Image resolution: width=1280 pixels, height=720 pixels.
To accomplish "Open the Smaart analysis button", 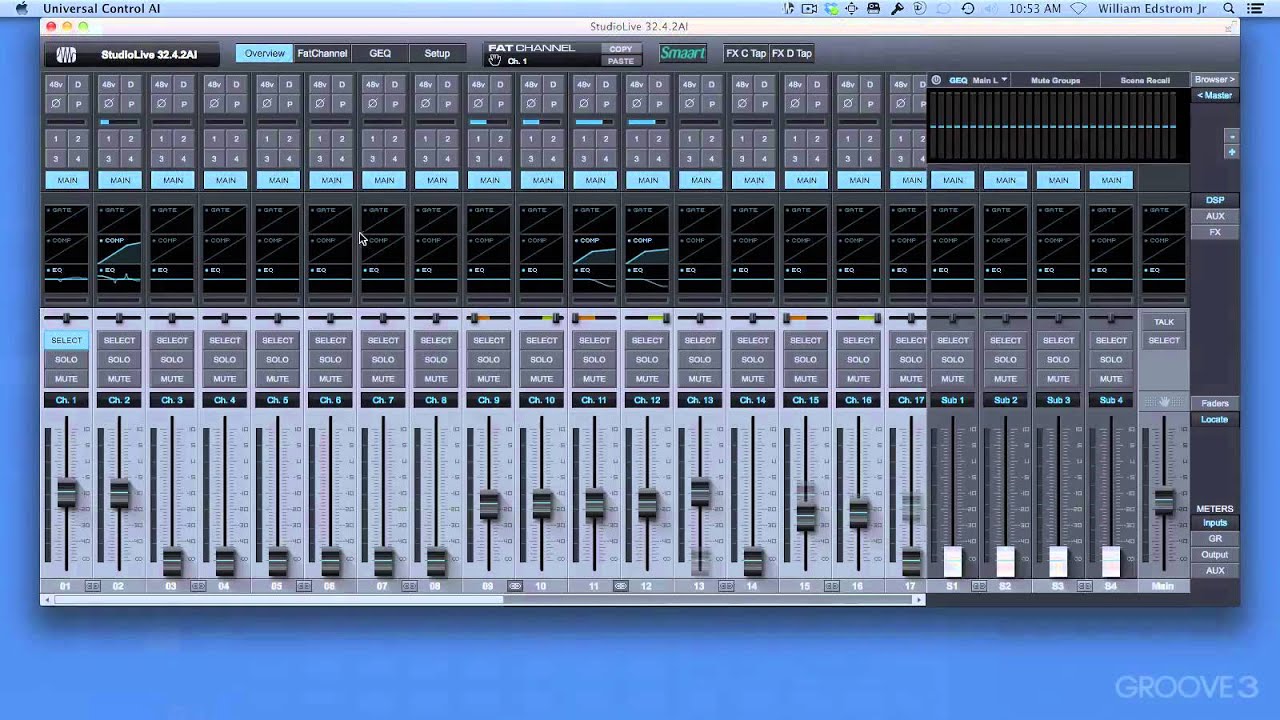I will click(x=683, y=53).
